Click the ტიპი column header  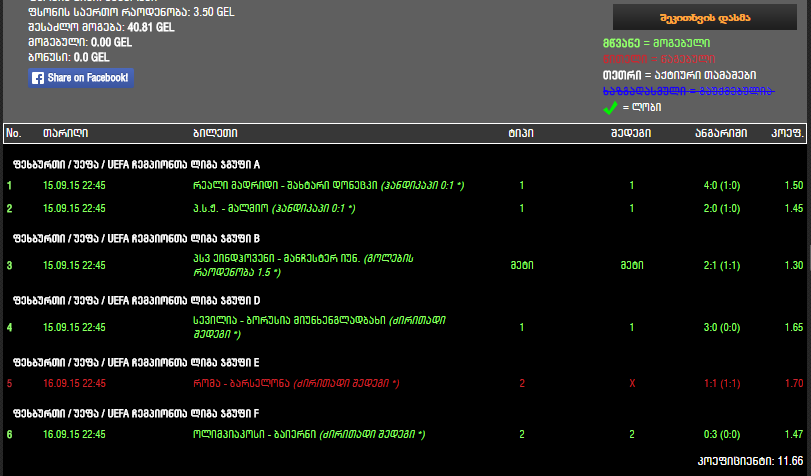[521, 133]
